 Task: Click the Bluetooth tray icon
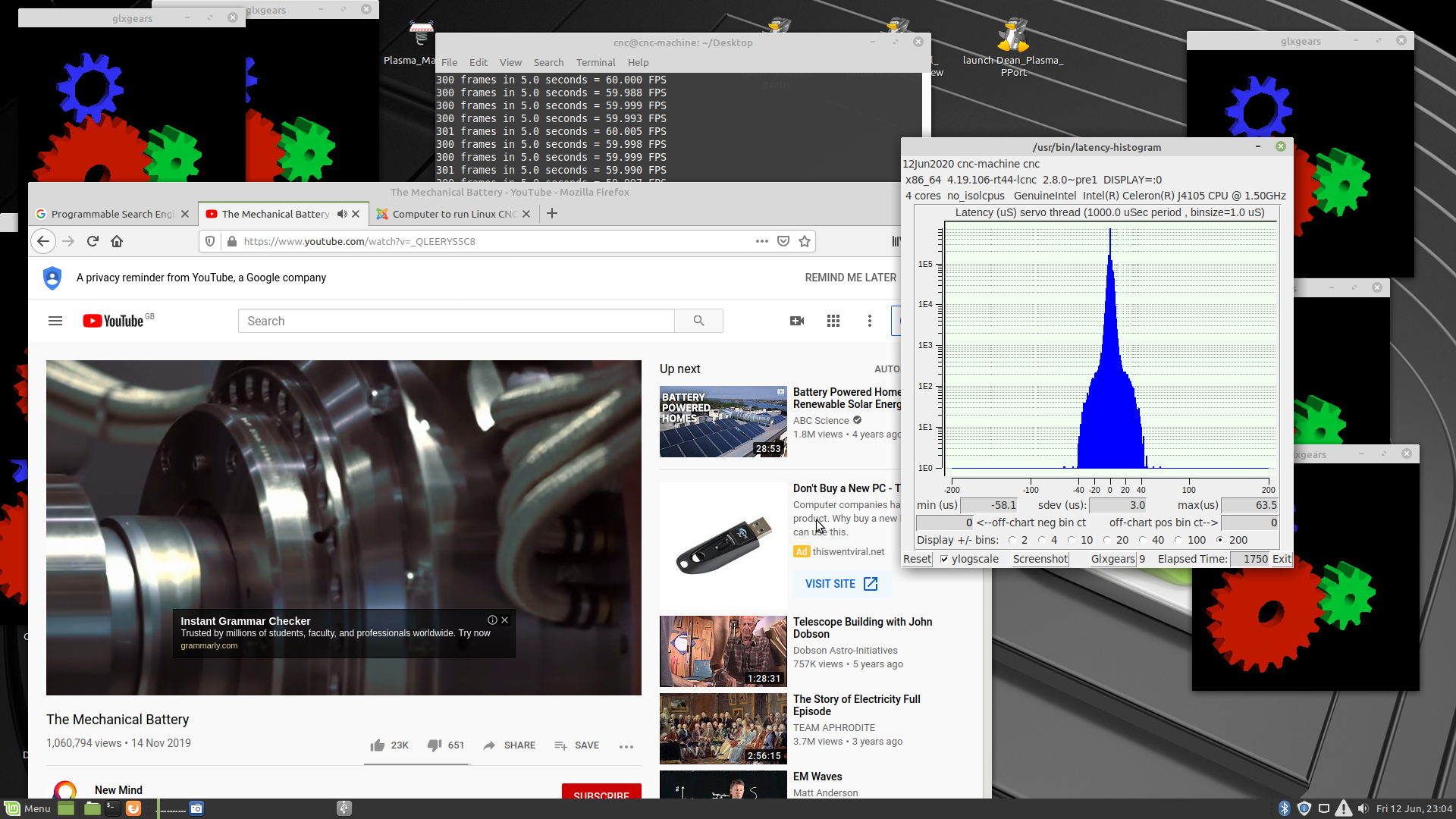1285,808
